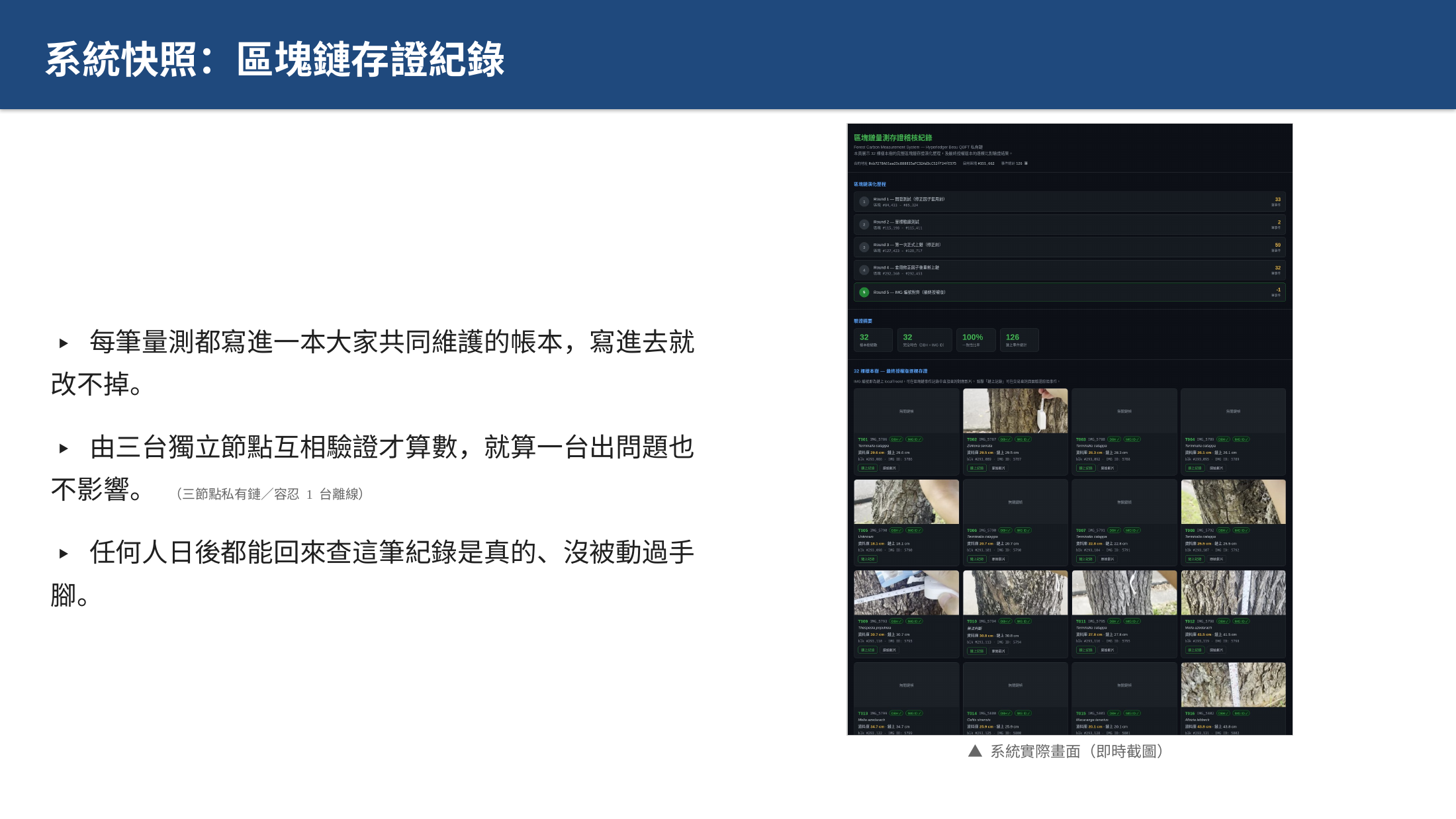
Task: Click the DBH ✓ badge on card T016
Action: click(x=1223, y=713)
